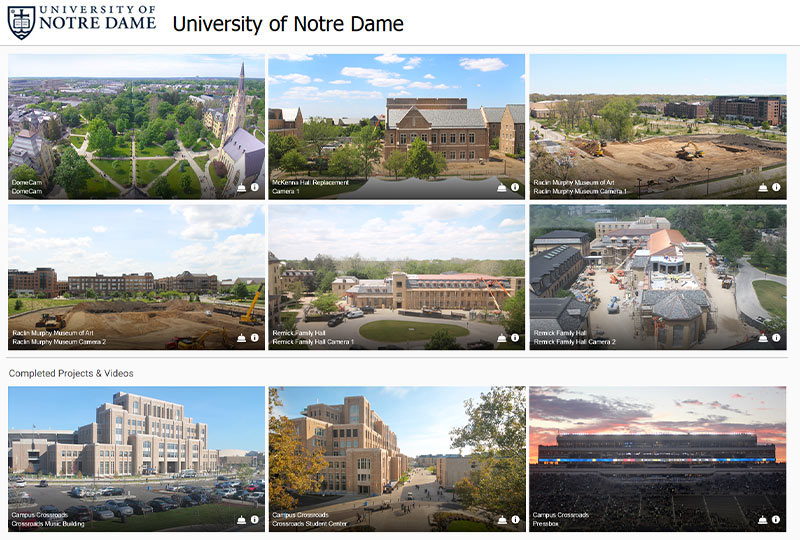Click "Crossroads Music Building" caption

[48, 524]
